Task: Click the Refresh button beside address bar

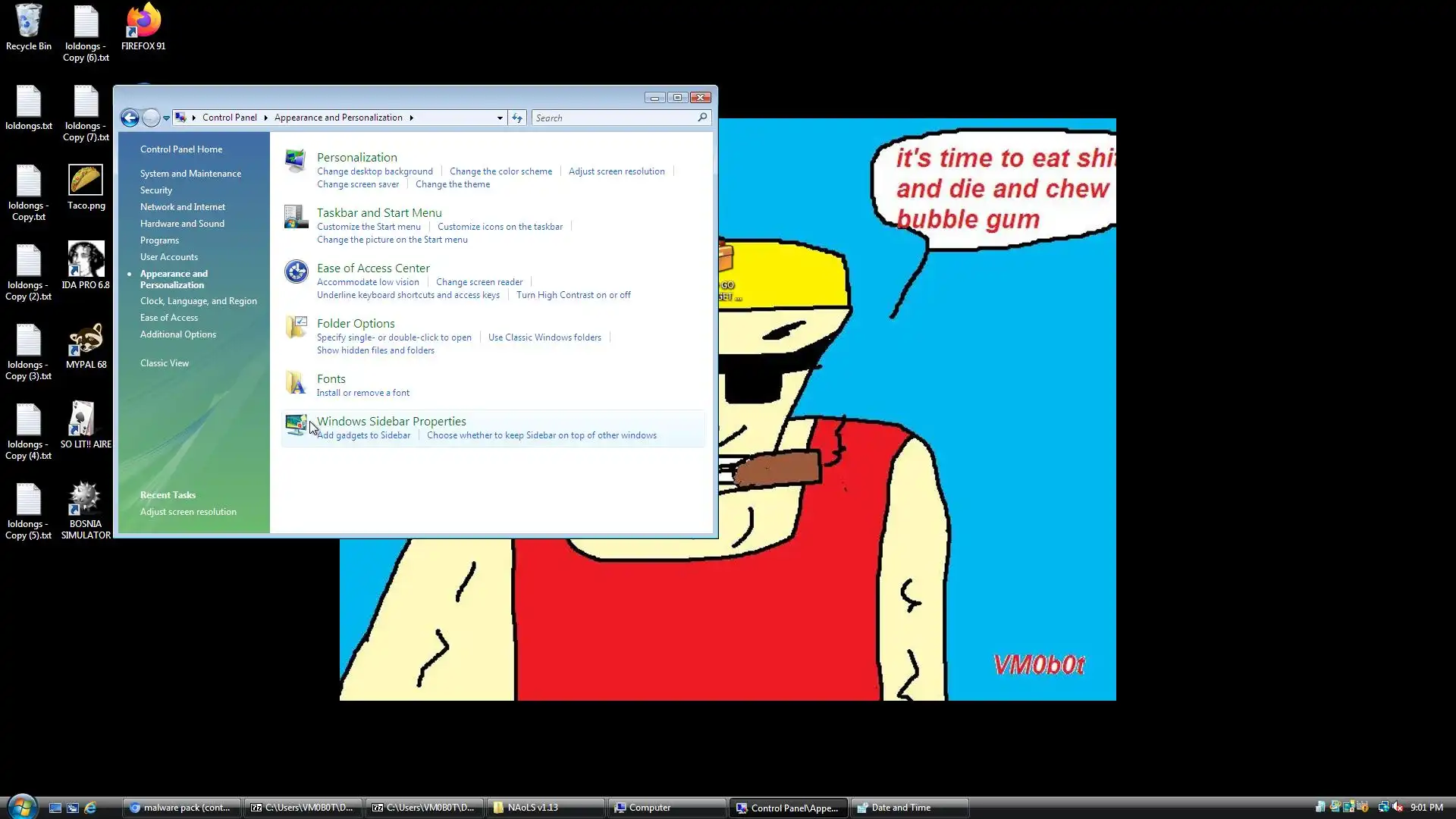Action: tap(517, 118)
